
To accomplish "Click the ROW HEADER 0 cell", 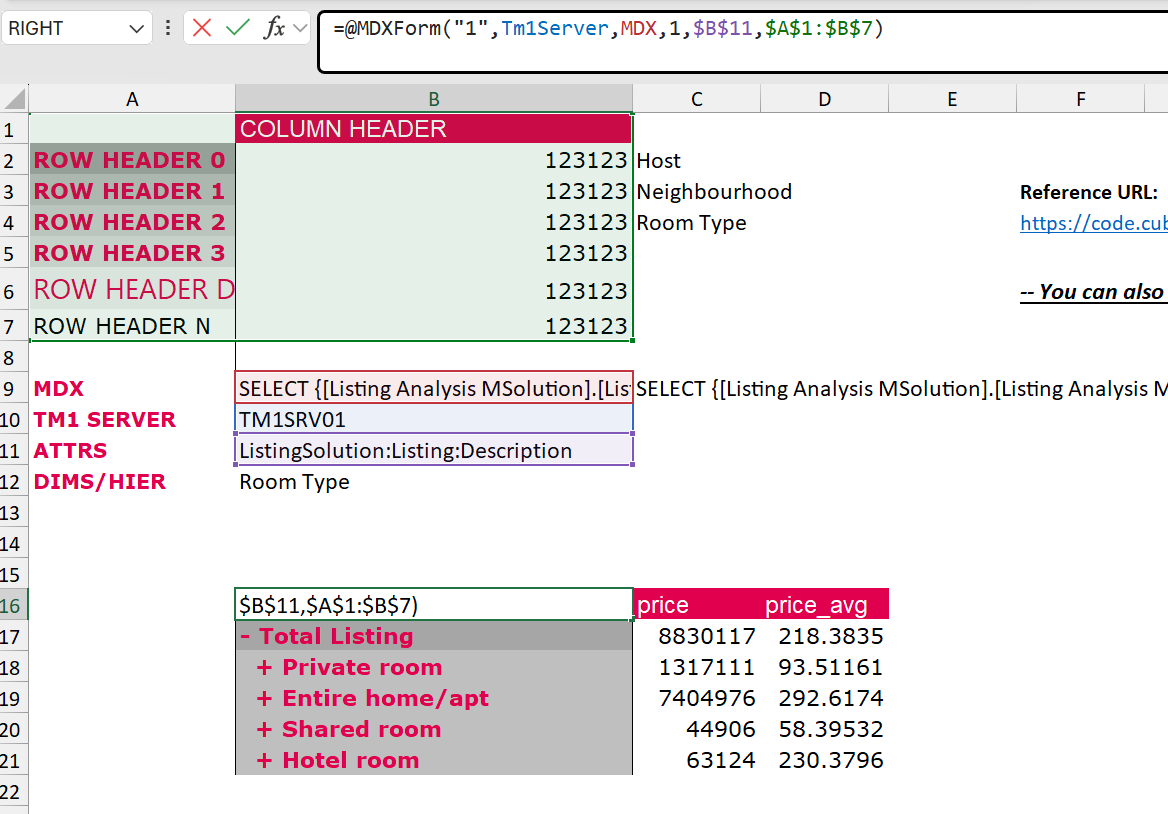I will pos(132,160).
